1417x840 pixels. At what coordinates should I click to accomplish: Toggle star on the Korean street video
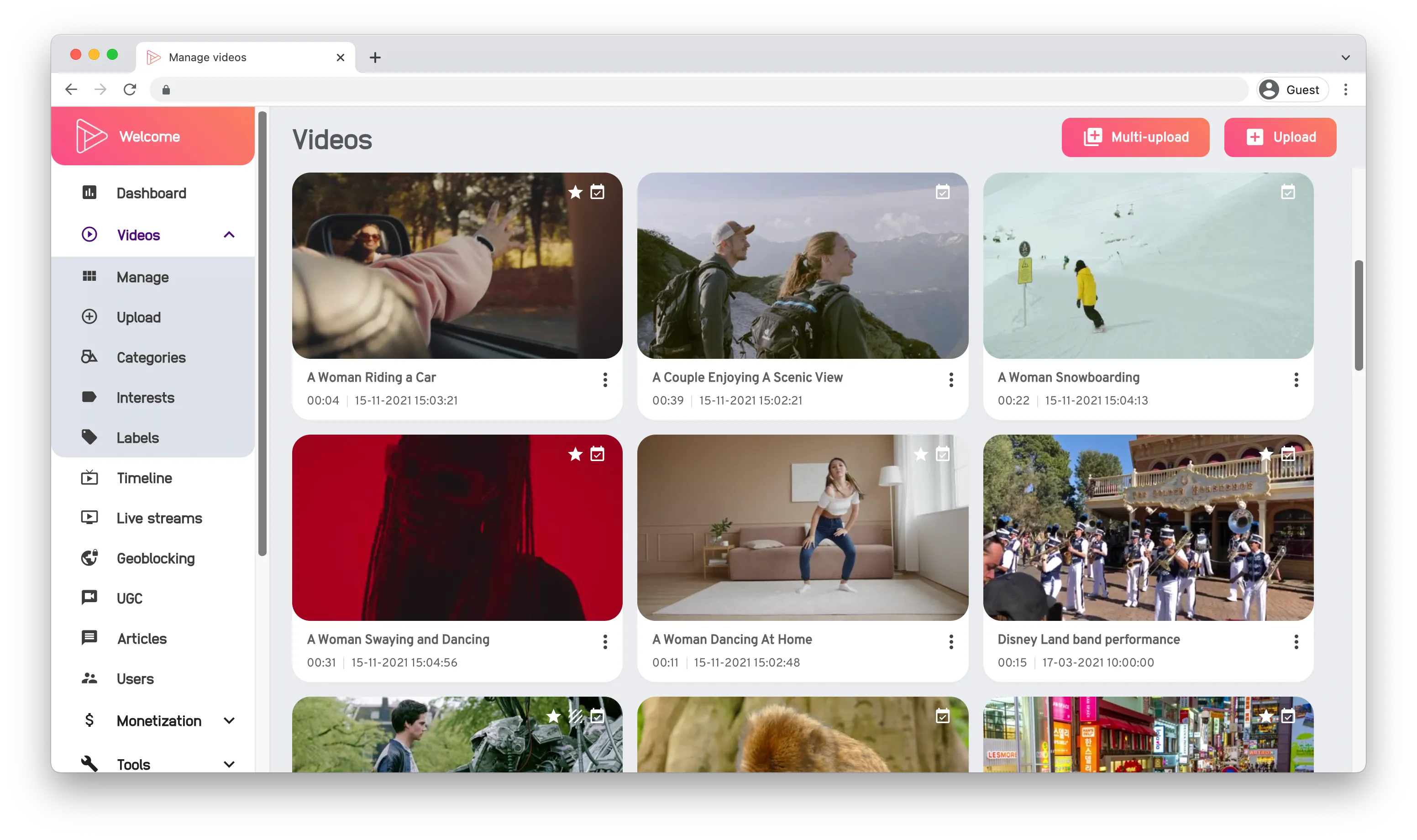(1266, 717)
